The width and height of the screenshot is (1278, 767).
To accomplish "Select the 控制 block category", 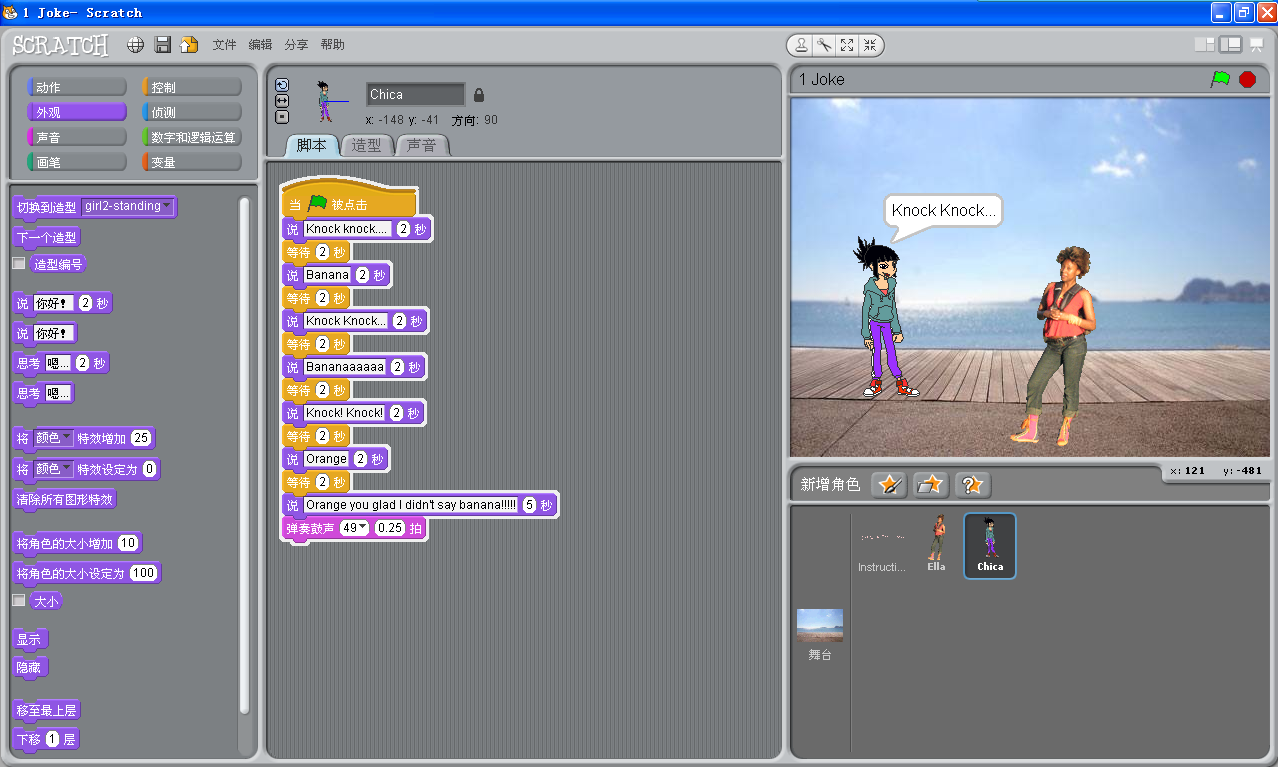I will coord(192,88).
